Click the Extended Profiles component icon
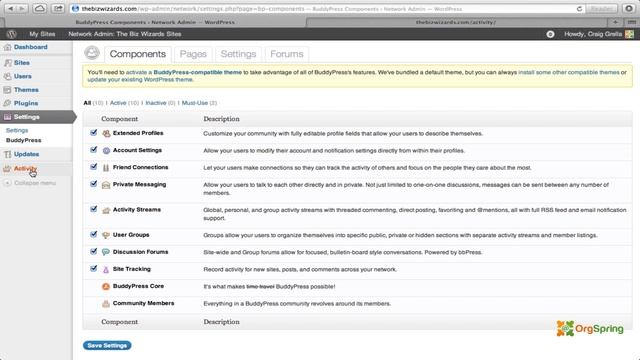 (106, 133)
